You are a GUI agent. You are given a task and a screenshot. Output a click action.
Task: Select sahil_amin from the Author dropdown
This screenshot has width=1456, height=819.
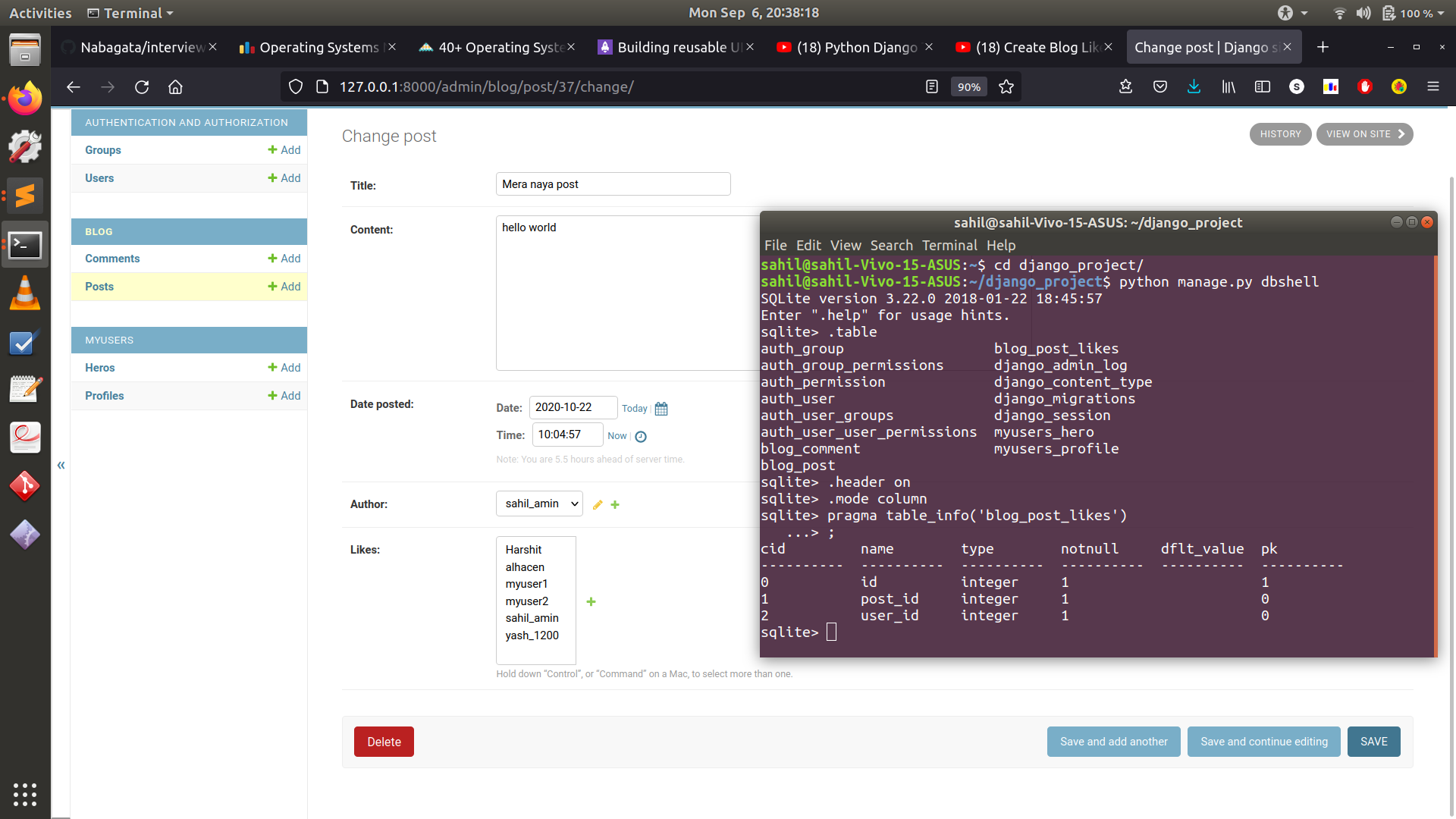point(538,503)
